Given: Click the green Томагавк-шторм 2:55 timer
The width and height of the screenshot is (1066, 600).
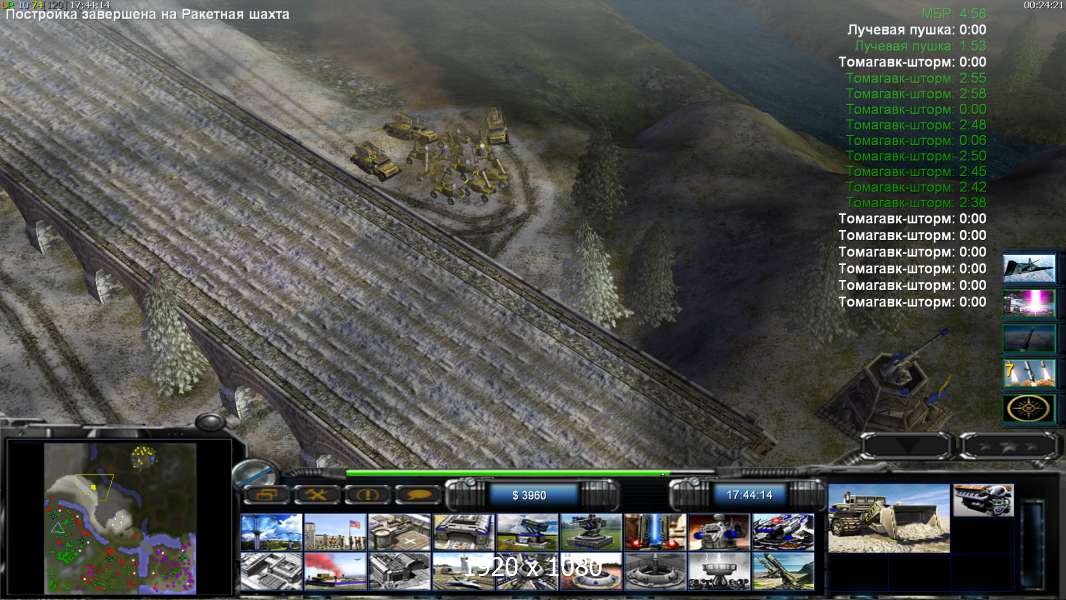Looking at the screenshot, I should pos(916,78).
